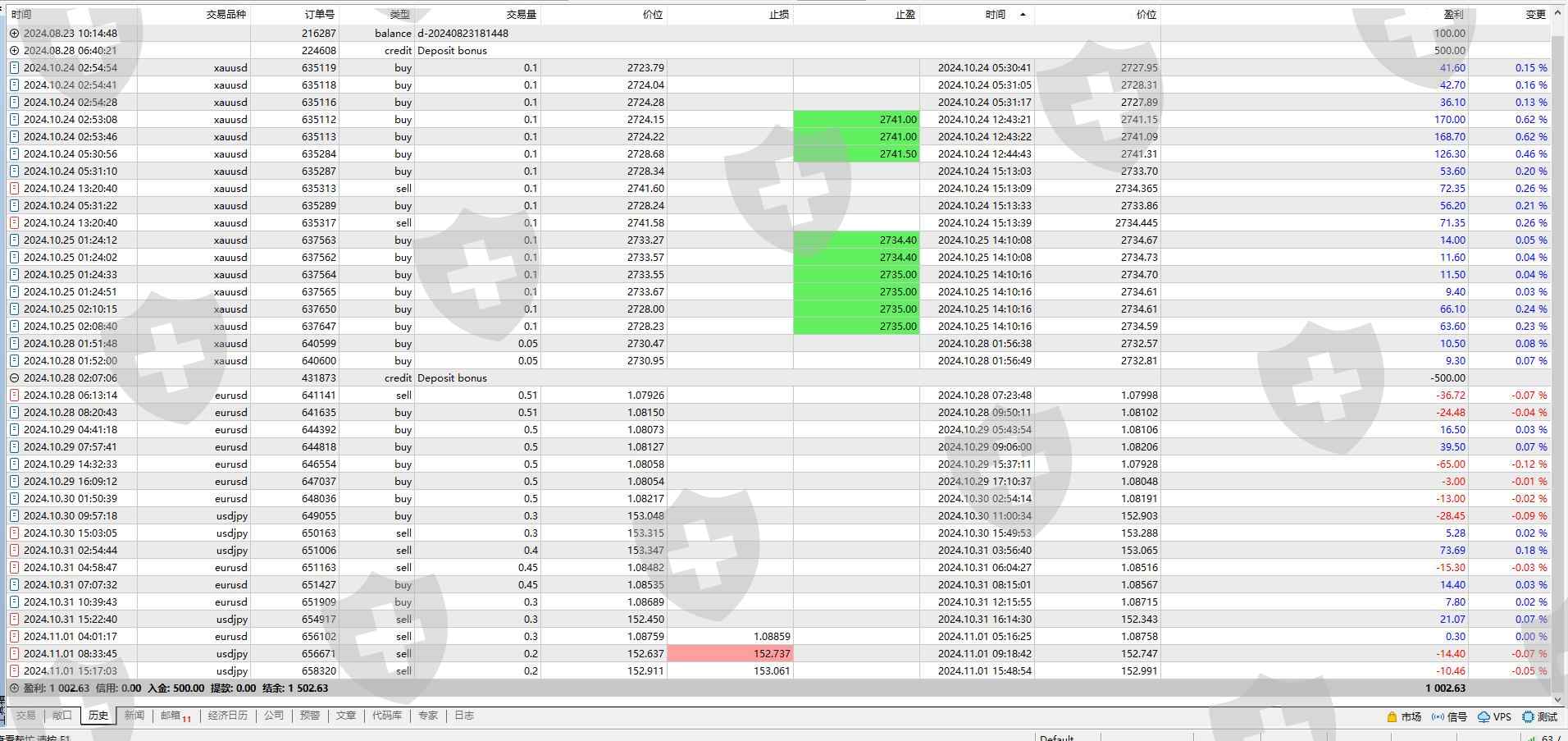The image size is (1568, 741).
Task: Select the red stop loss cell 152.737
Action: 730,654
